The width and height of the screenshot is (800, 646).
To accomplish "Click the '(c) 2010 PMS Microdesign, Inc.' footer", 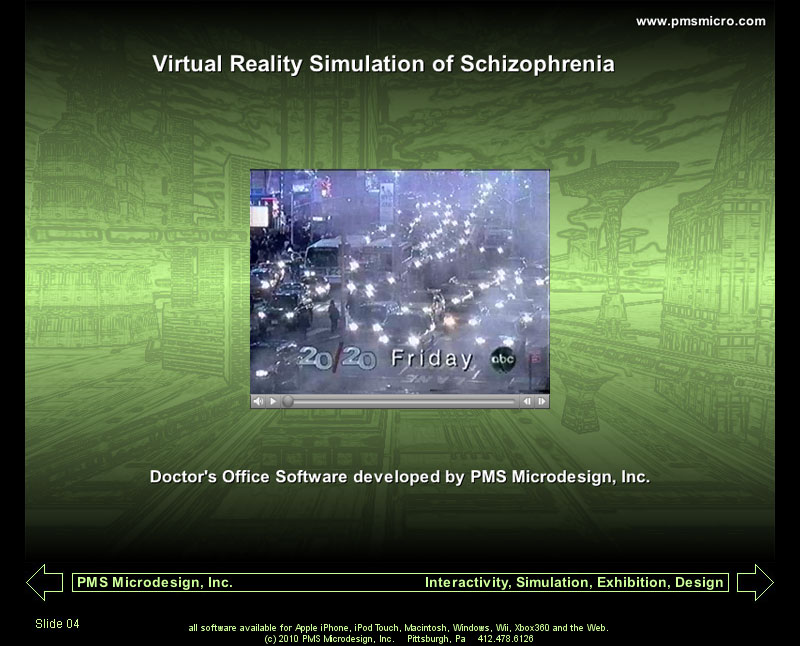I will (329, 639).
